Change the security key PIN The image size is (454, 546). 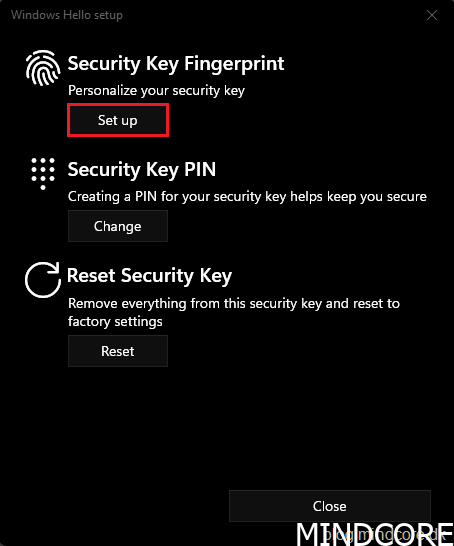118,226
